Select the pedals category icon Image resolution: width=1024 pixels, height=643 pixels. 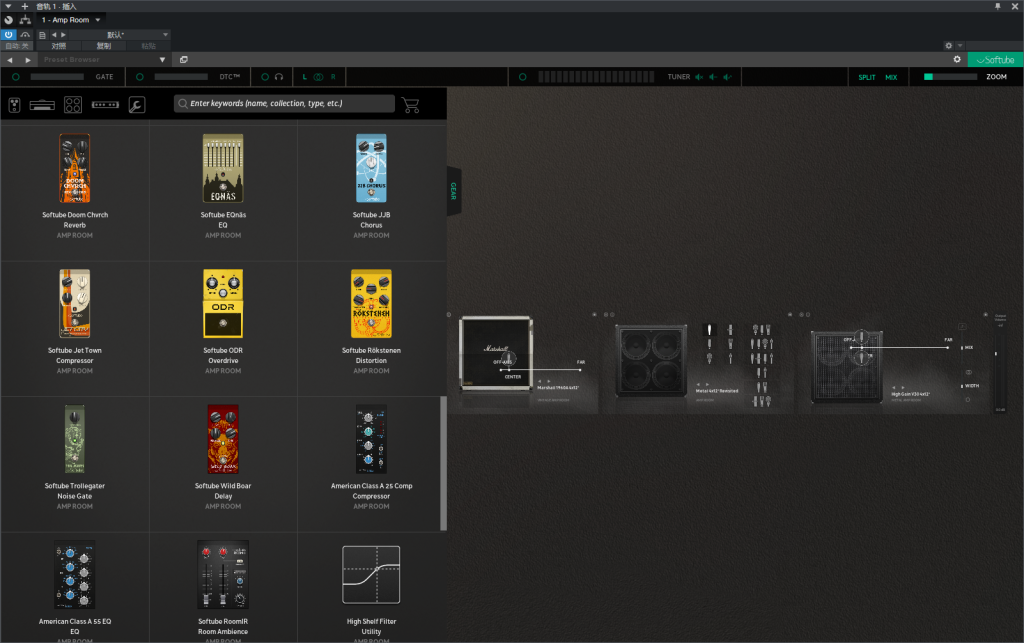(x=14, y=105)
